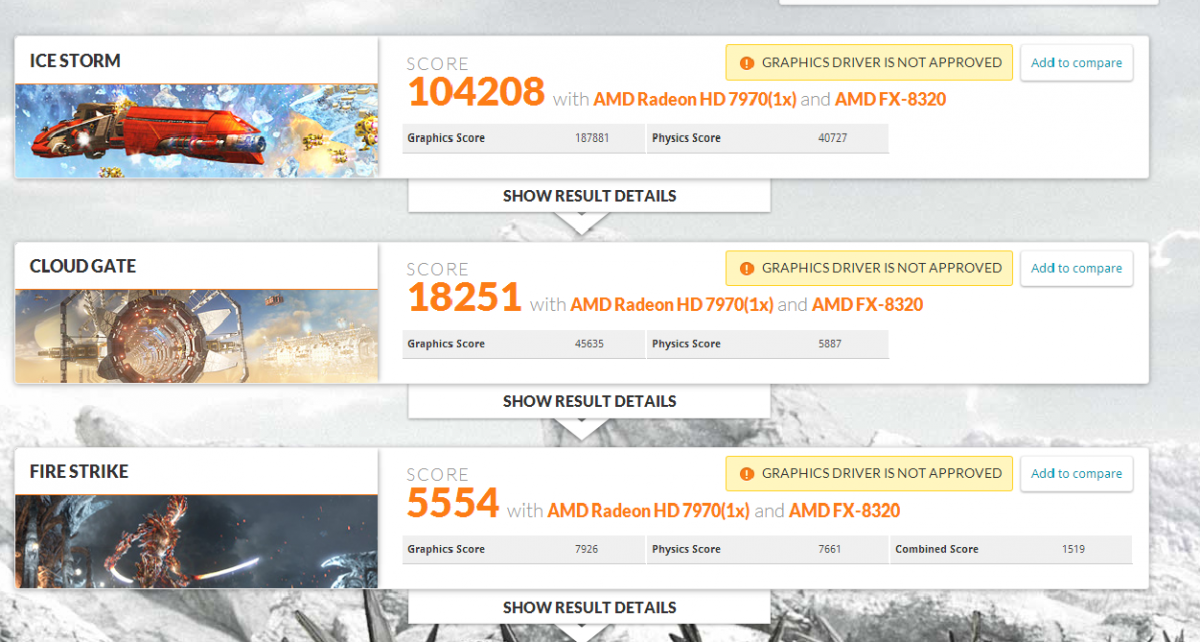Open the Fire Strike warrior thumbnail
The width and height of the screenshot is (1200, 642).
pos(197,541)
